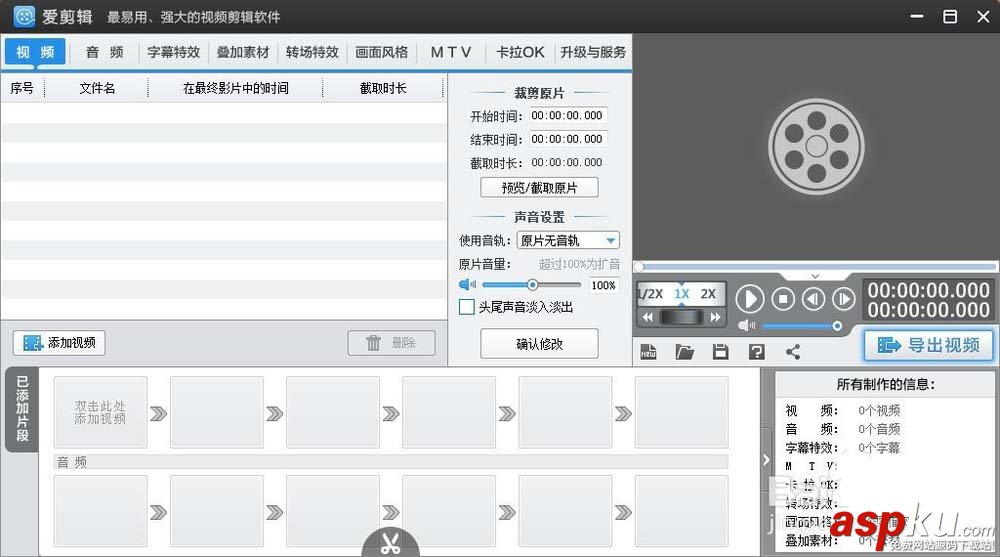Click the 删除 trash button

392,343
